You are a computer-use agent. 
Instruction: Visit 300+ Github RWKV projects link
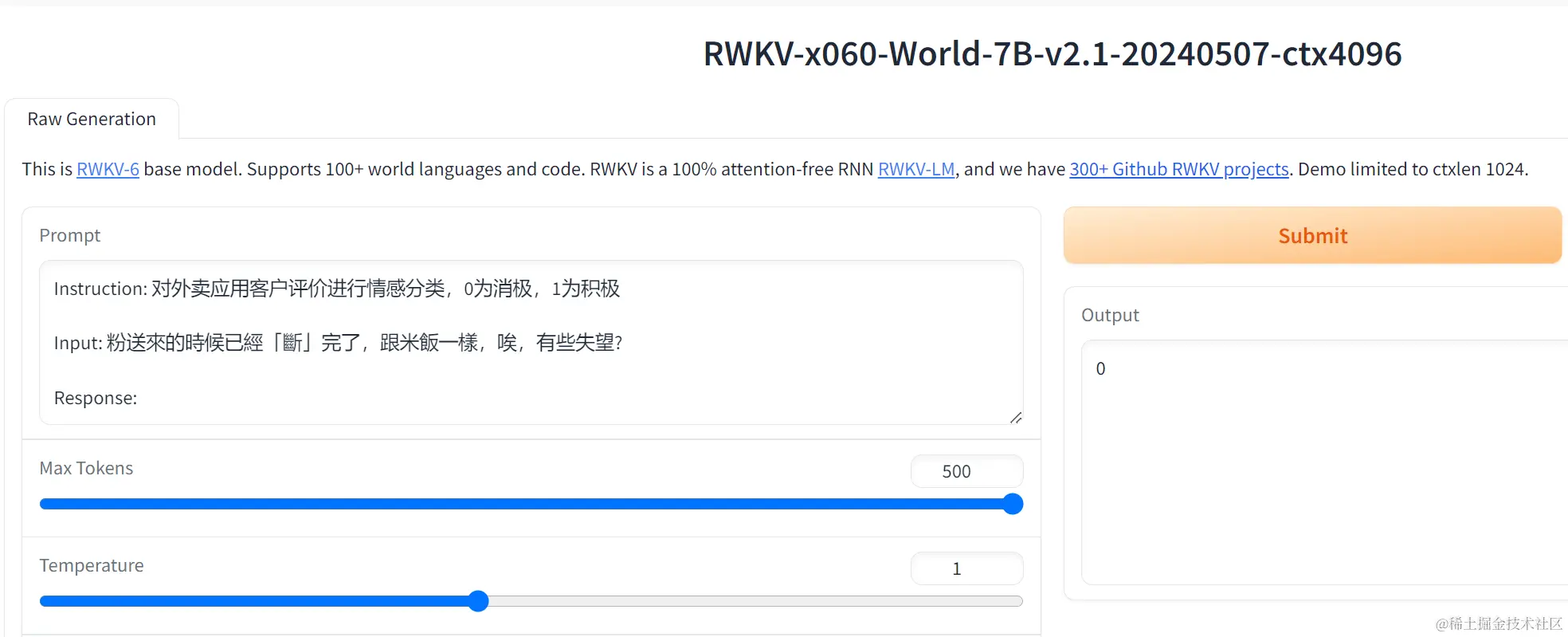coord(1179,169)
